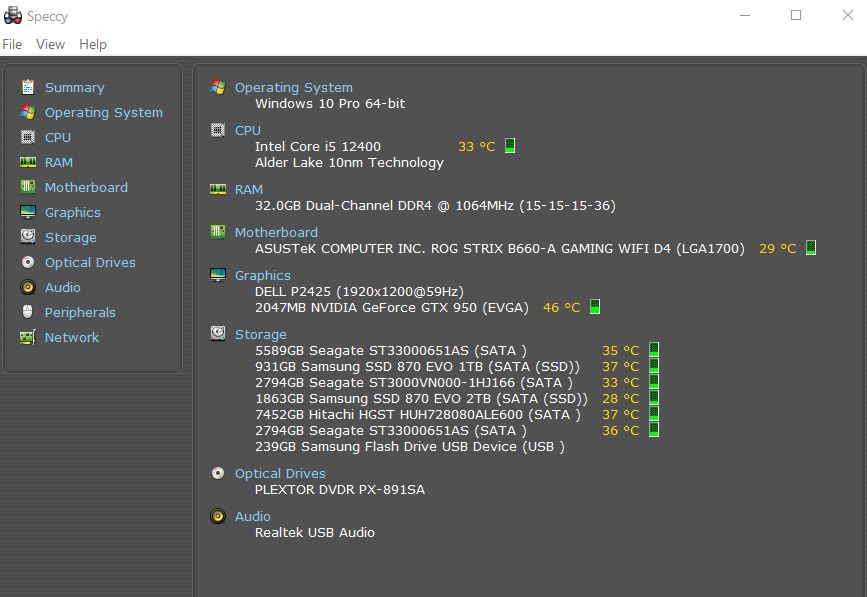Click the Audio speaker icon in sidebar
The width and height of the screenshot is (867, 597).
[28, 287]
